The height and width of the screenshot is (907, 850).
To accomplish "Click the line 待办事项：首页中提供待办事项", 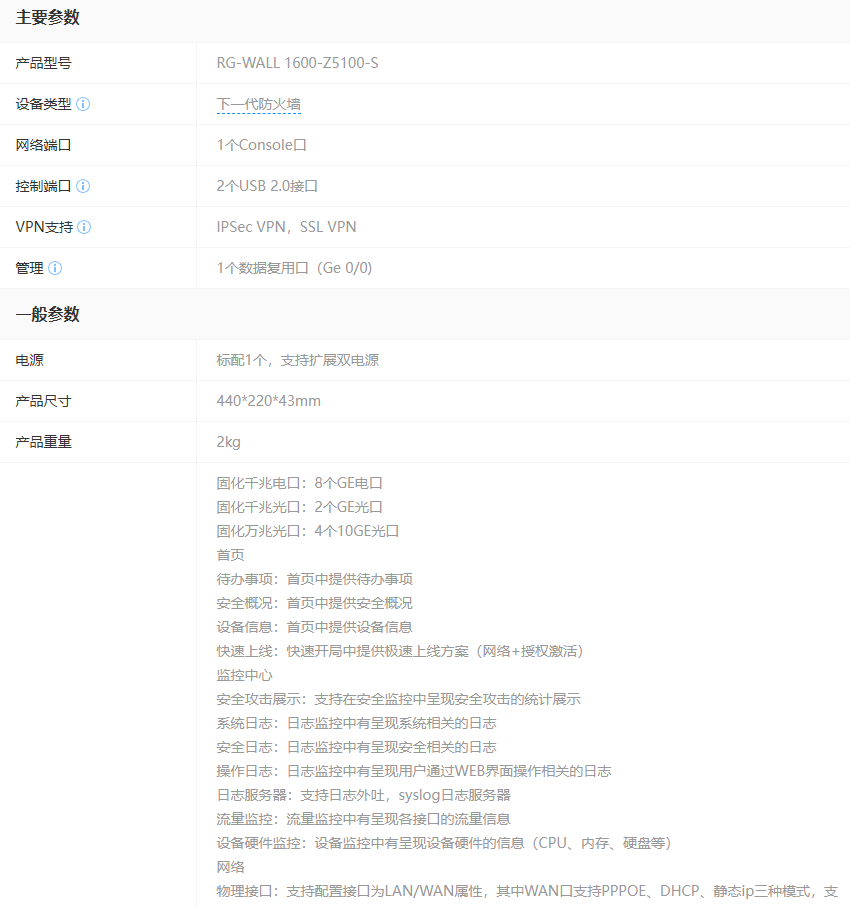I will [x=315, y=579].
